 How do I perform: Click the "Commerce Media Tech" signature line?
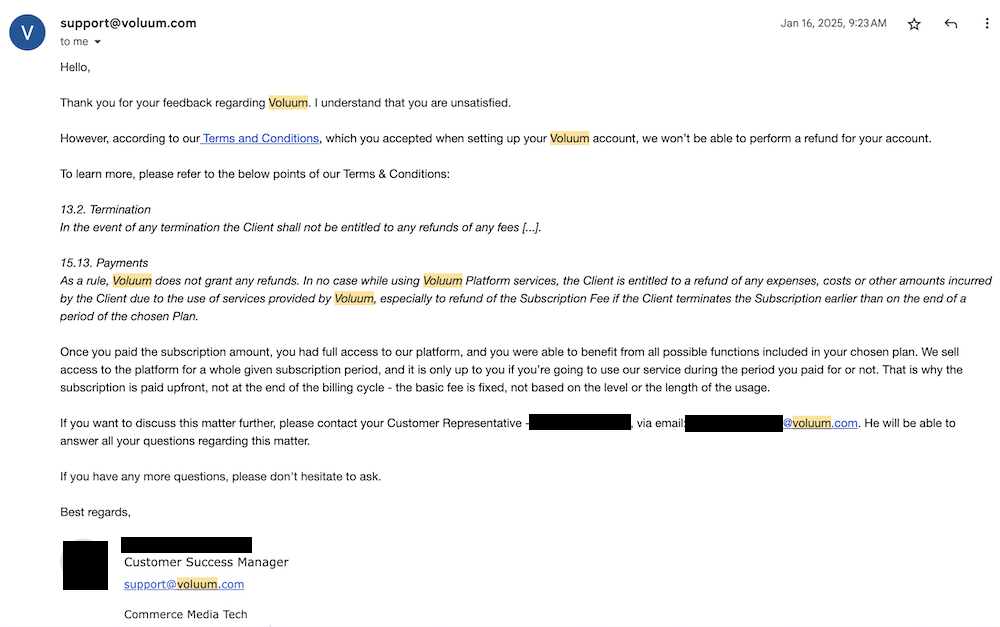click(x=185, y=614)
